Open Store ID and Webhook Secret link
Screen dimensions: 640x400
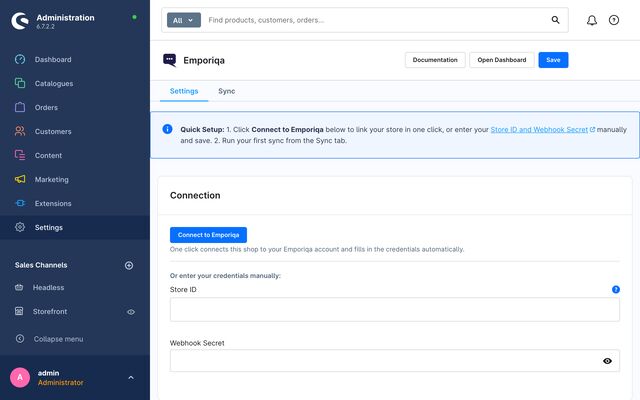tap(539, 129)
